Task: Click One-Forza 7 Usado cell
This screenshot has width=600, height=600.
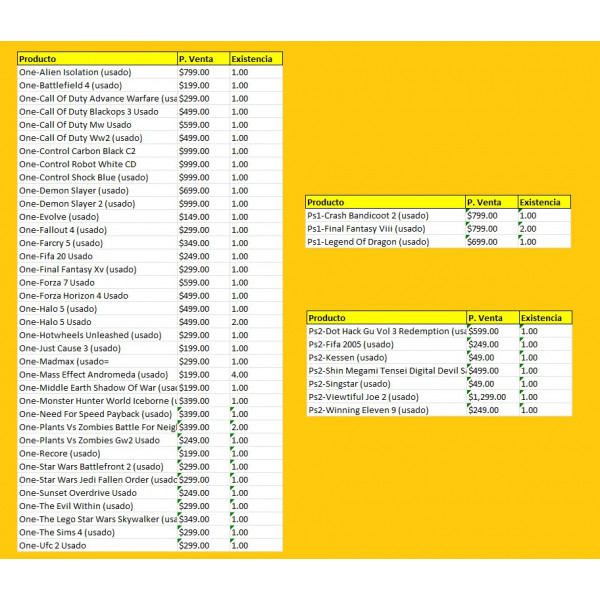Action: (97, 283)
